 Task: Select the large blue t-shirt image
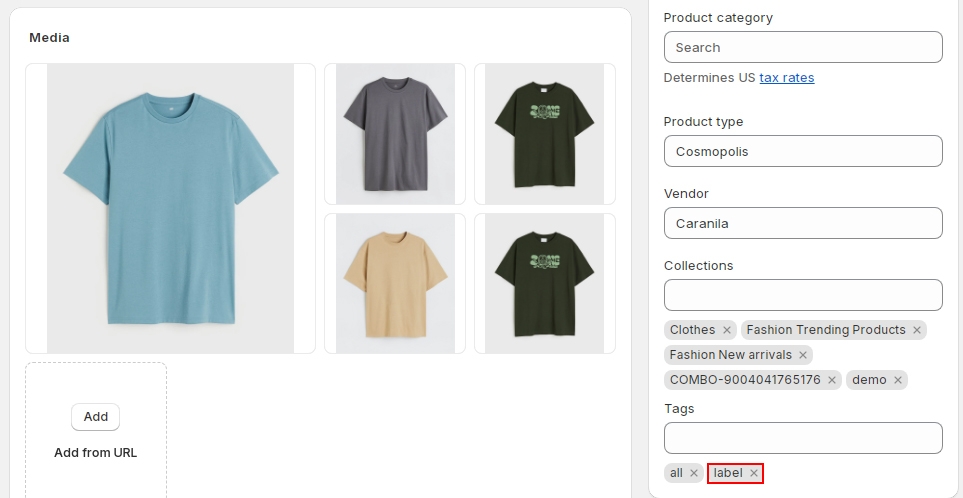click(x=170, y=208)
